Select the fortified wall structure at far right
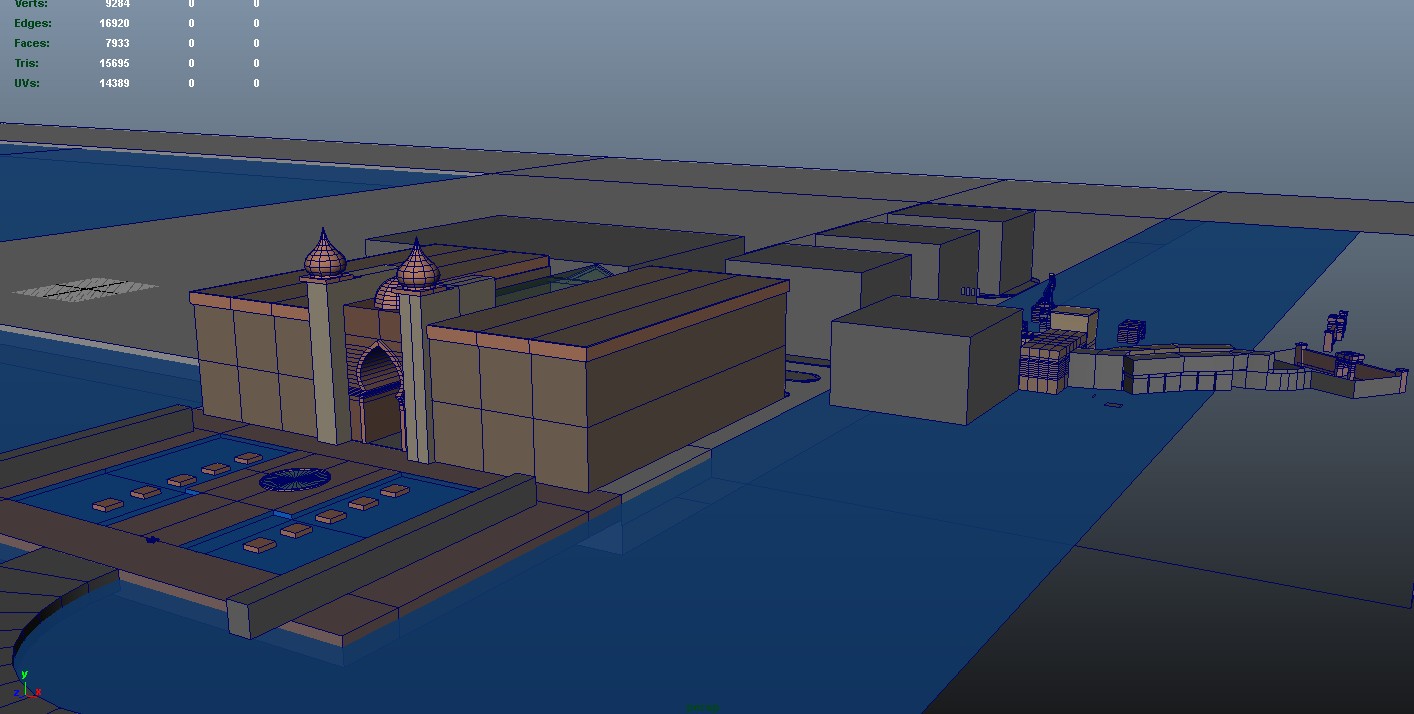The height and width of the screenshot is (714, 1414). [x=1360, y=378]
